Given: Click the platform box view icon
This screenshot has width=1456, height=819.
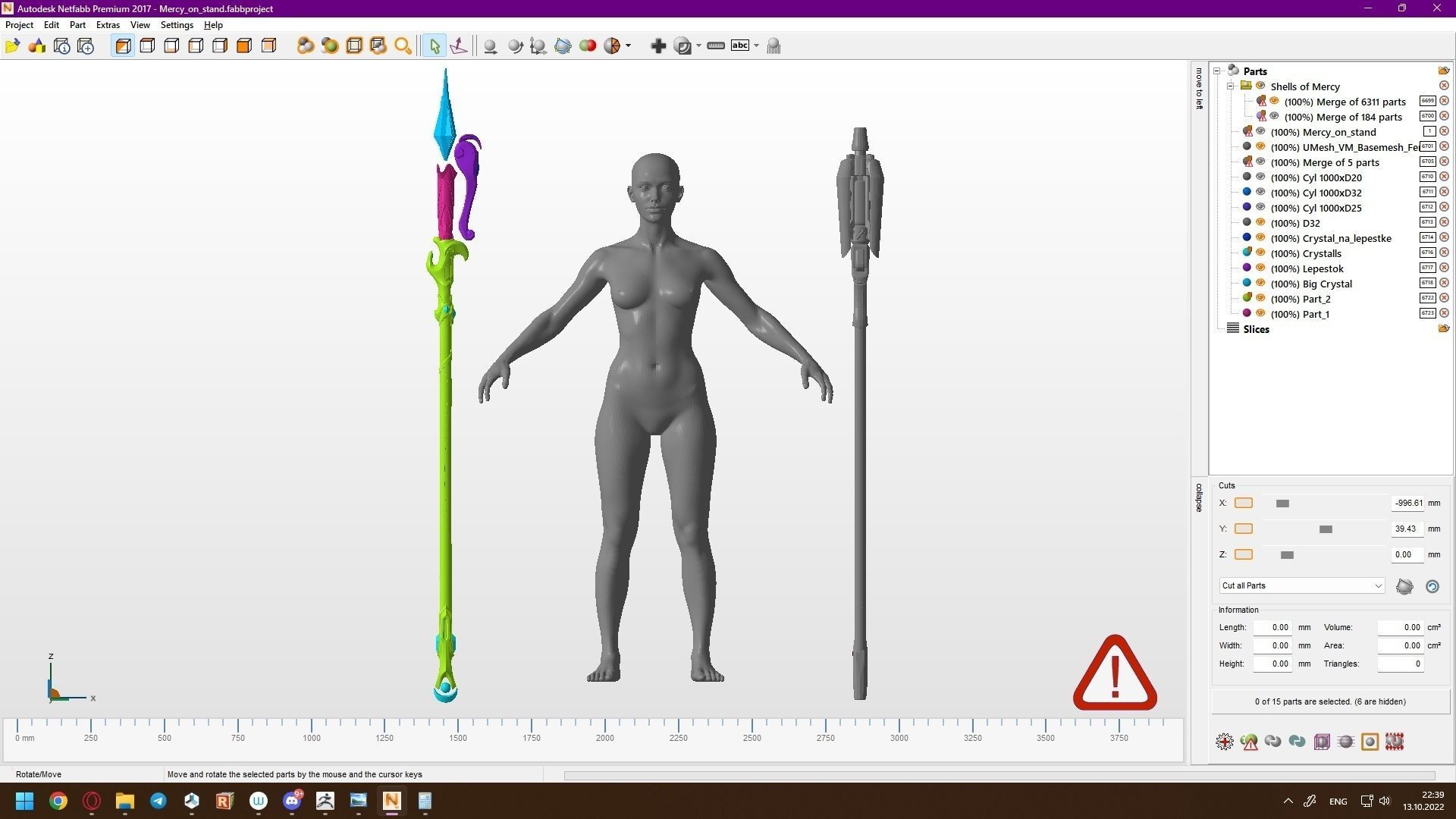Looking at the screenshot, I should coord(1322,742).
